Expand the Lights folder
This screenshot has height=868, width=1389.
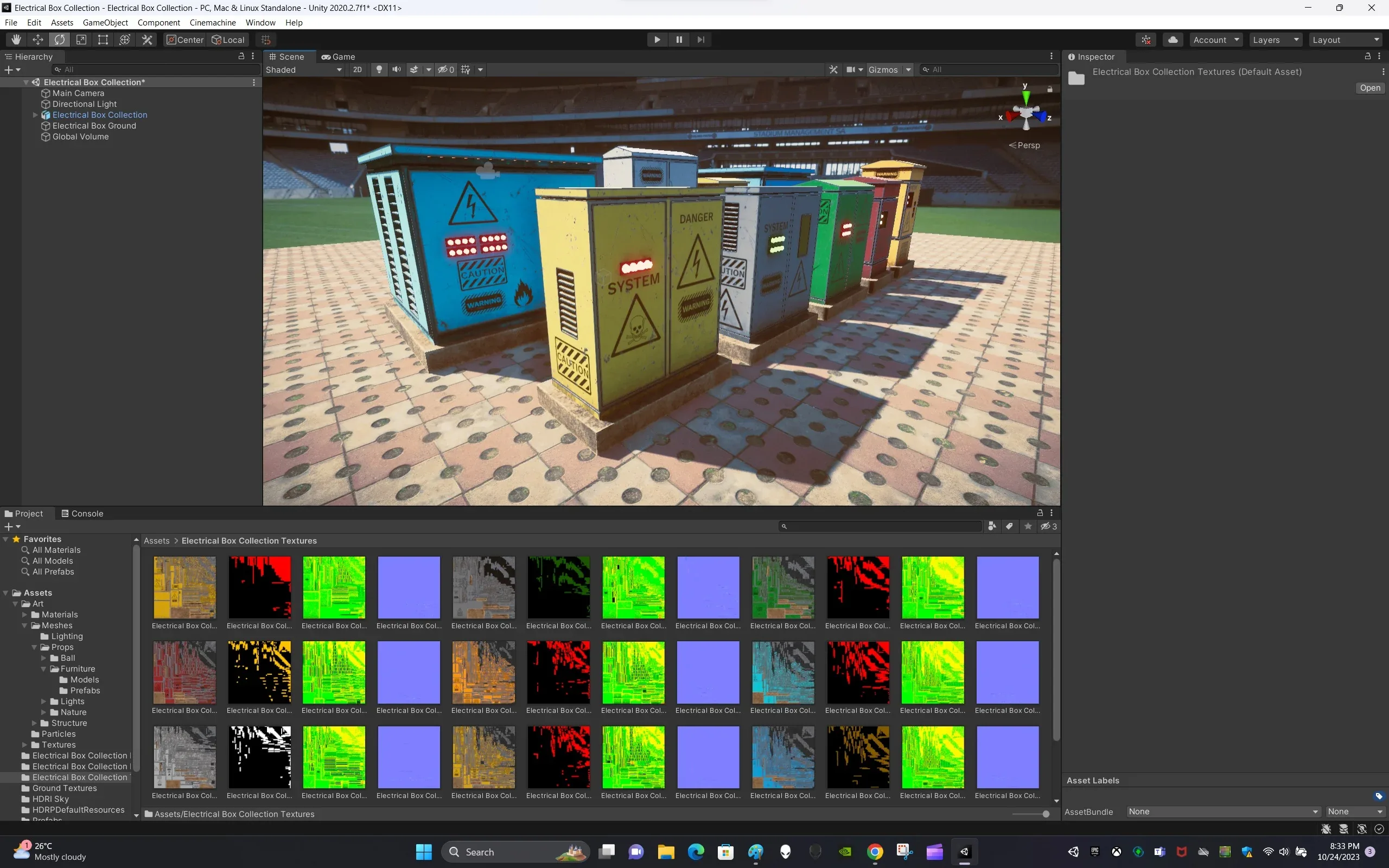coord(43,701)
